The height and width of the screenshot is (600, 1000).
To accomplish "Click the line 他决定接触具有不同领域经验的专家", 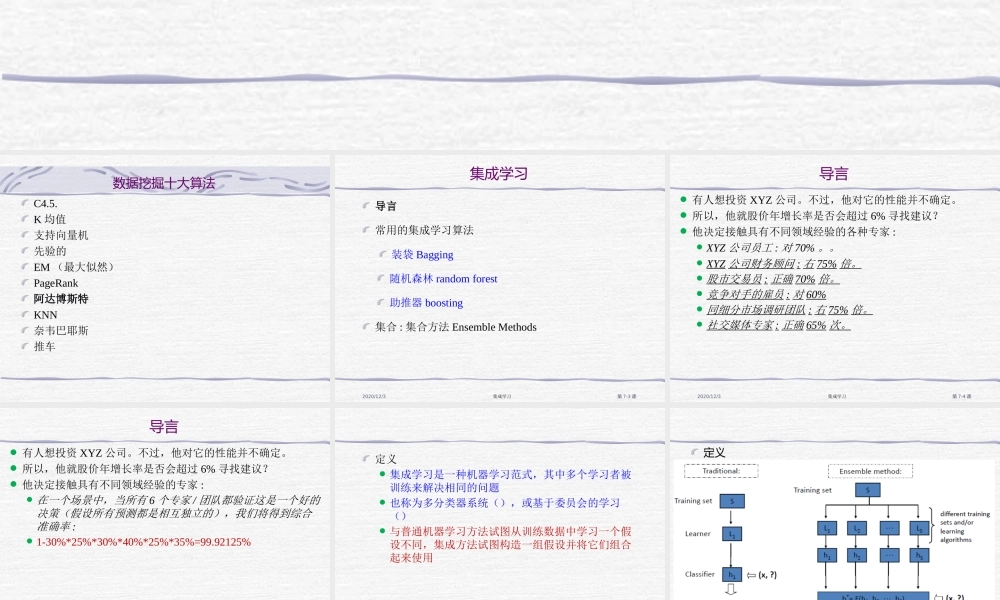I will [114, 485].
